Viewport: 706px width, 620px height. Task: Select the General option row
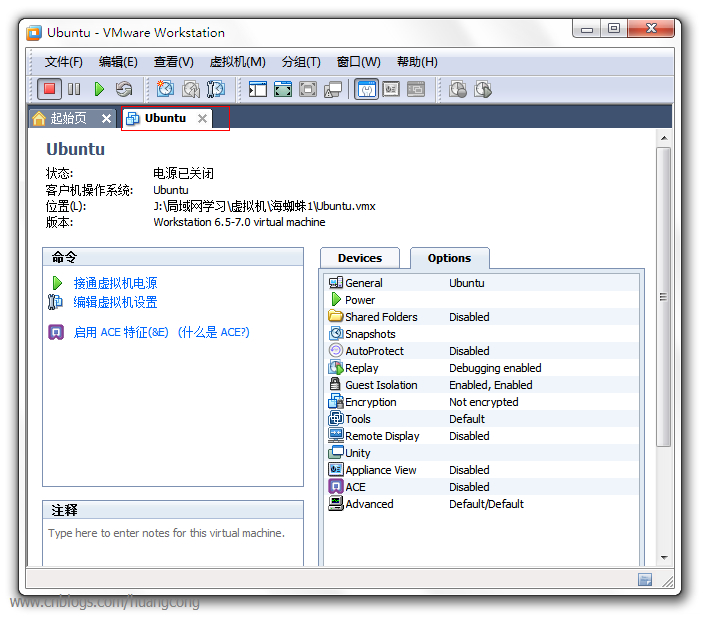(483, 283)
